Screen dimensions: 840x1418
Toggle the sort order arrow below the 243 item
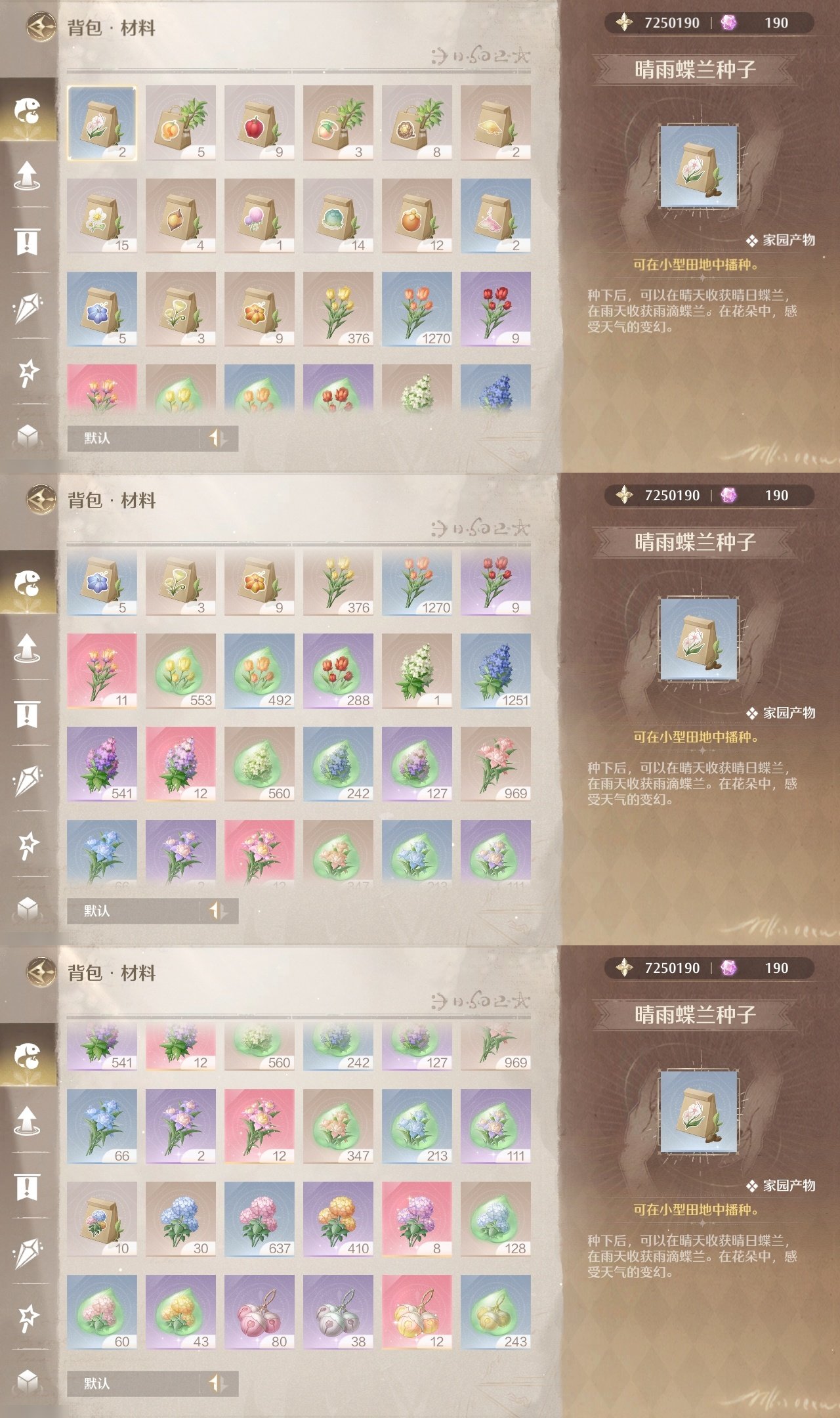click(218, 1383)
